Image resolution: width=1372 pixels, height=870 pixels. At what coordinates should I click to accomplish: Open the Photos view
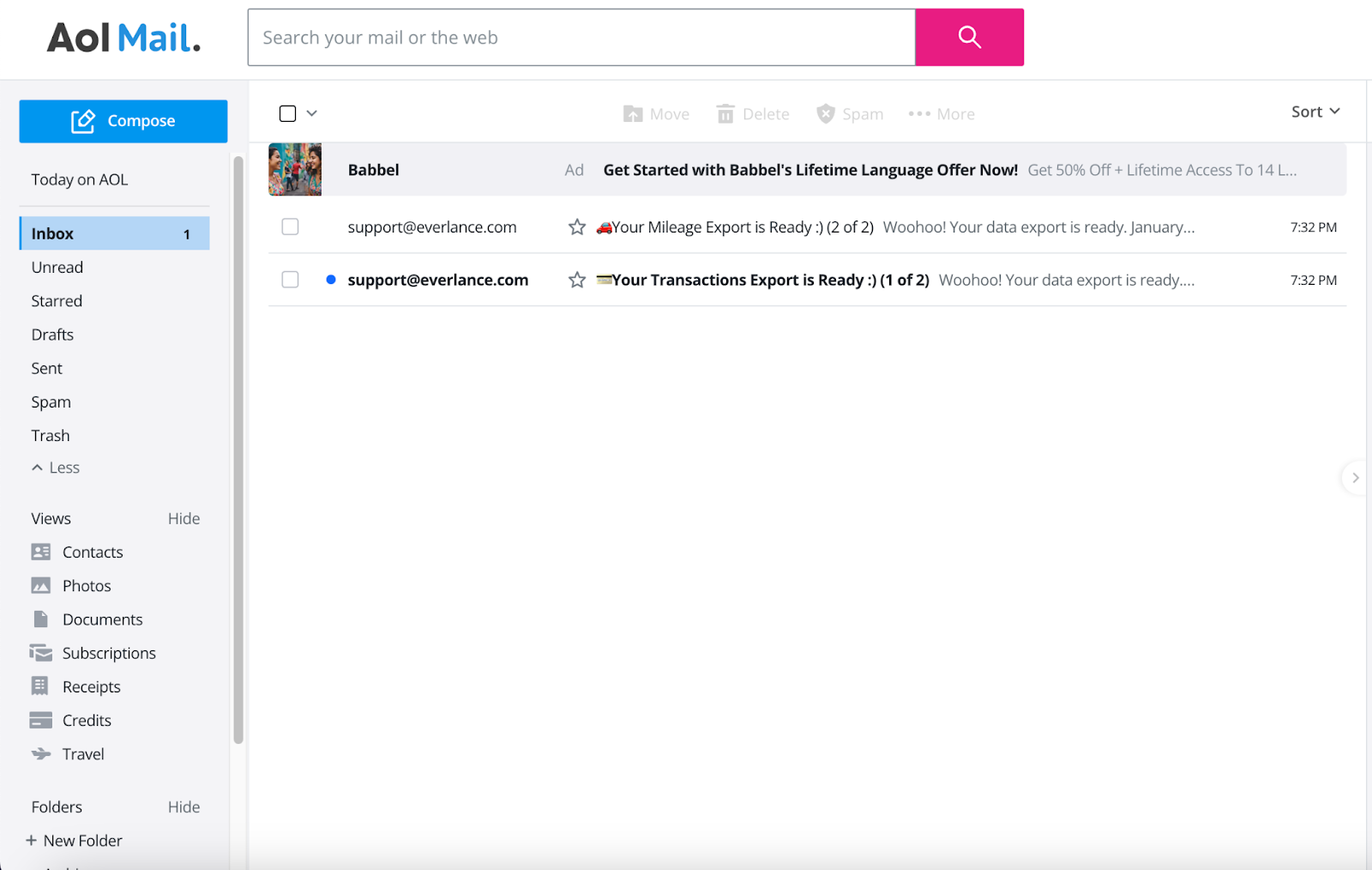coord(86,586)
